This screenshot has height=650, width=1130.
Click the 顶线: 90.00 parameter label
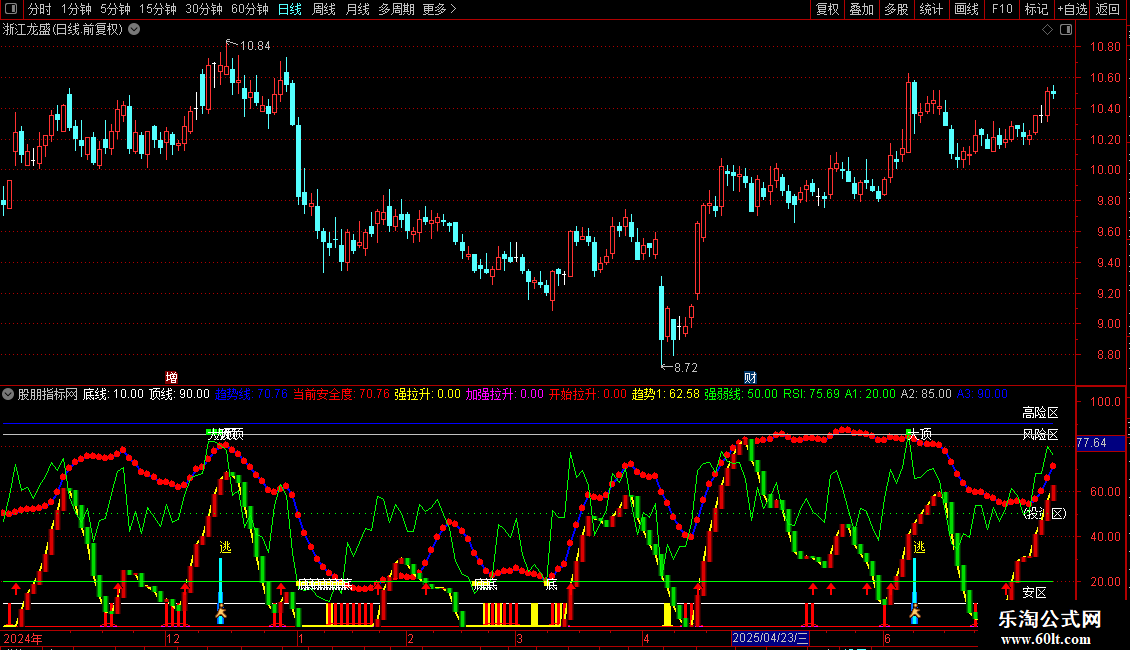pos(179,394)
